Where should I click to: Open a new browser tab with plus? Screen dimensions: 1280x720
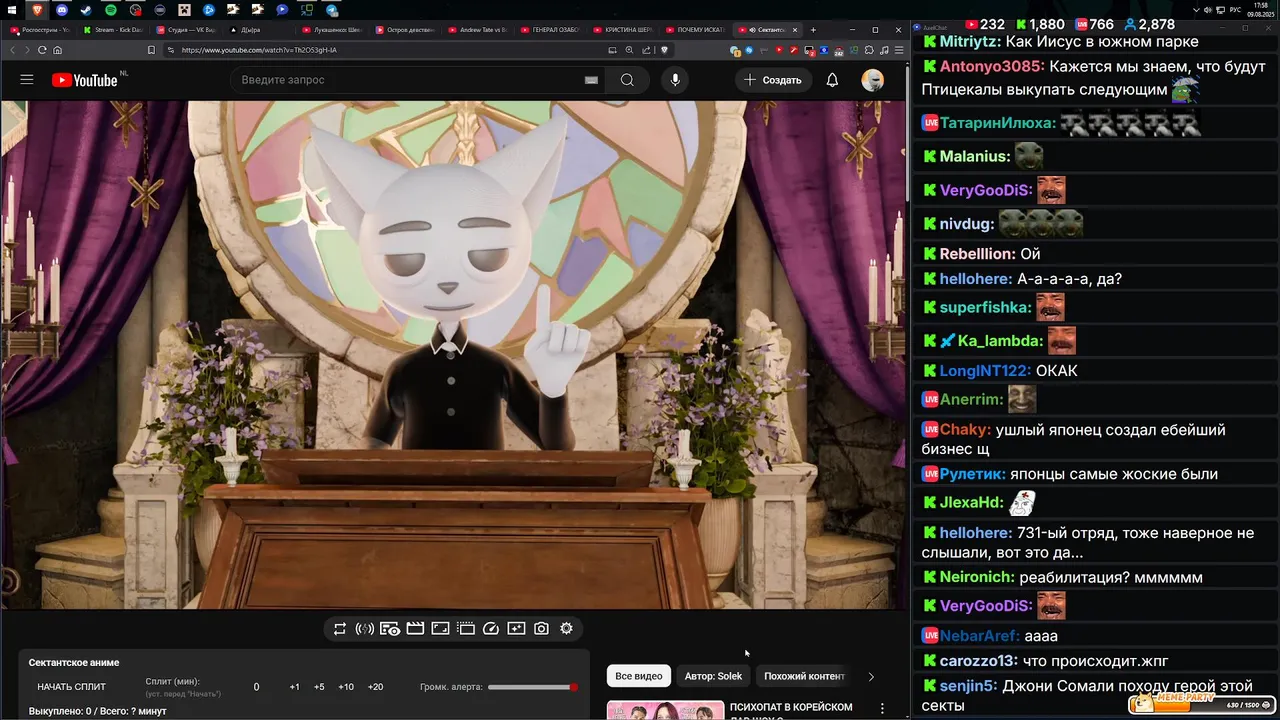(813, 30)
